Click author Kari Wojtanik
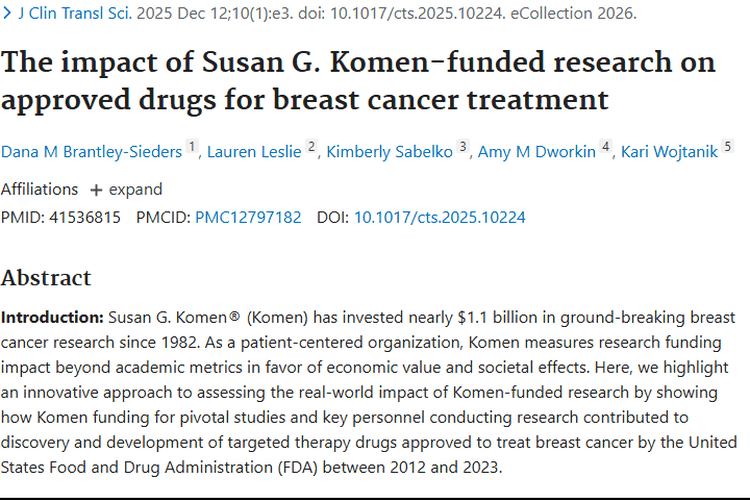The height and width of the screenshot is (500, 750). (x=669, y=152)
